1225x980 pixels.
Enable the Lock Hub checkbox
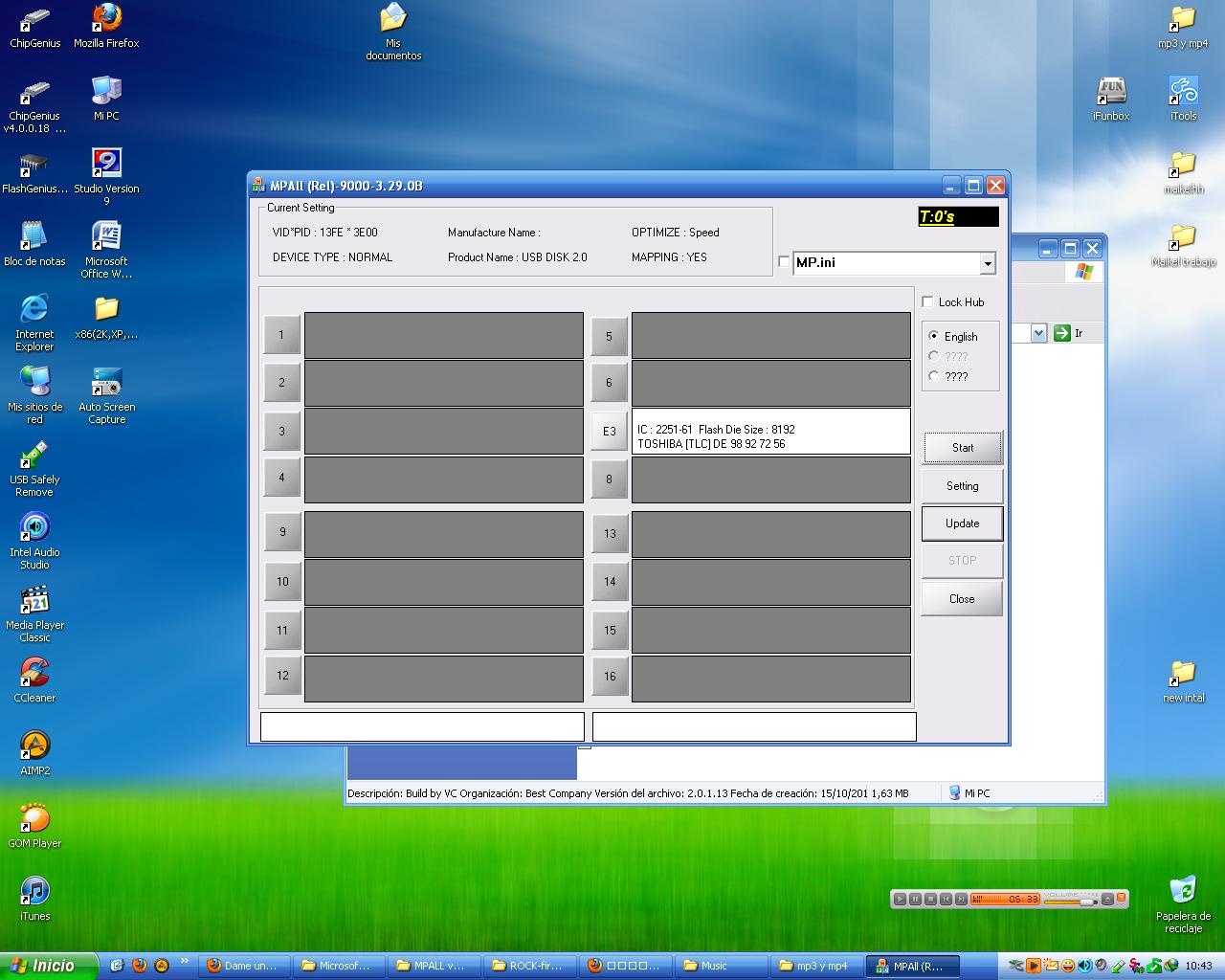pos(926,301)
